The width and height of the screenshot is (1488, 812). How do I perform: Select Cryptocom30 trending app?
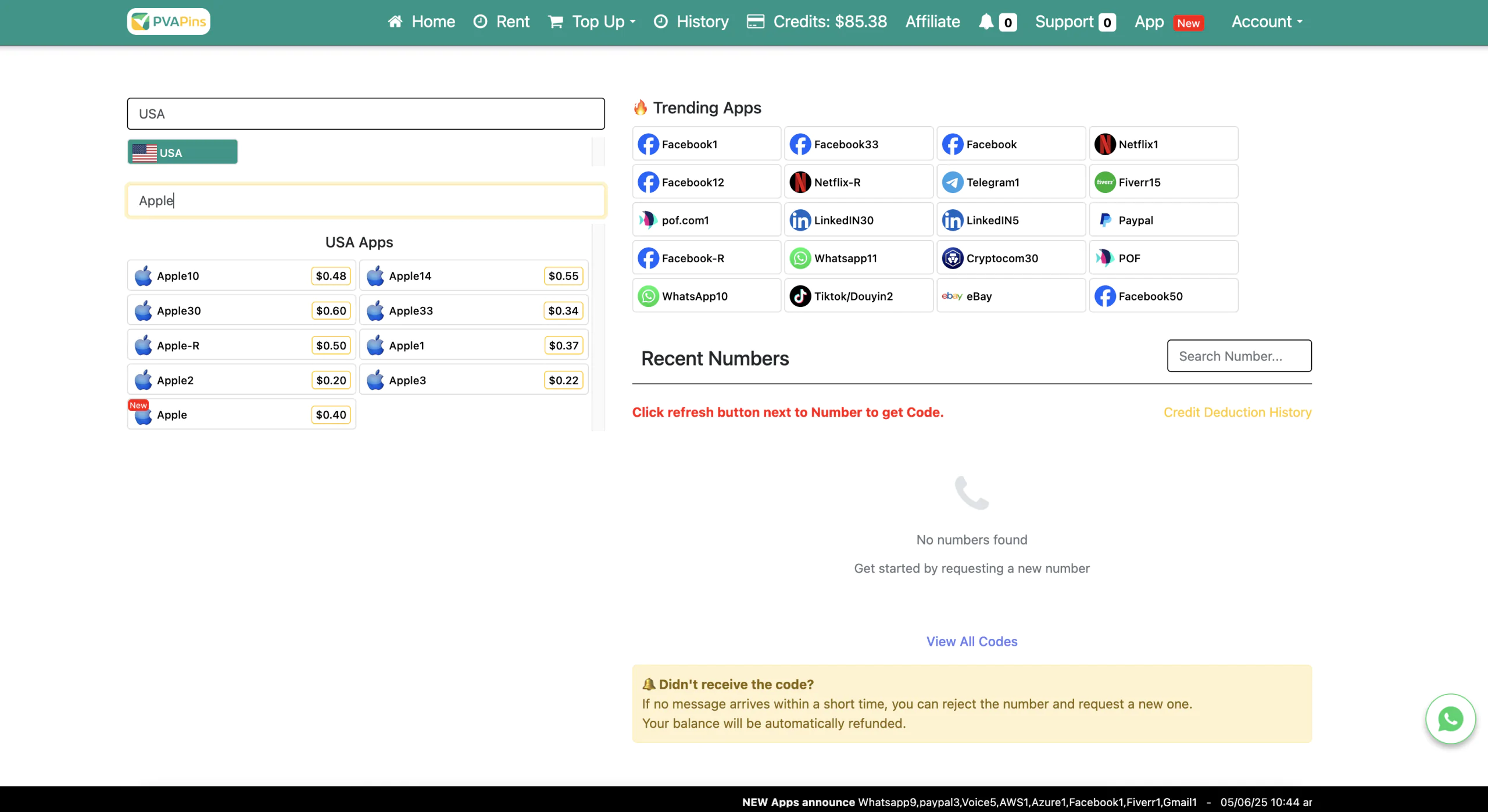coord(1011,257)
